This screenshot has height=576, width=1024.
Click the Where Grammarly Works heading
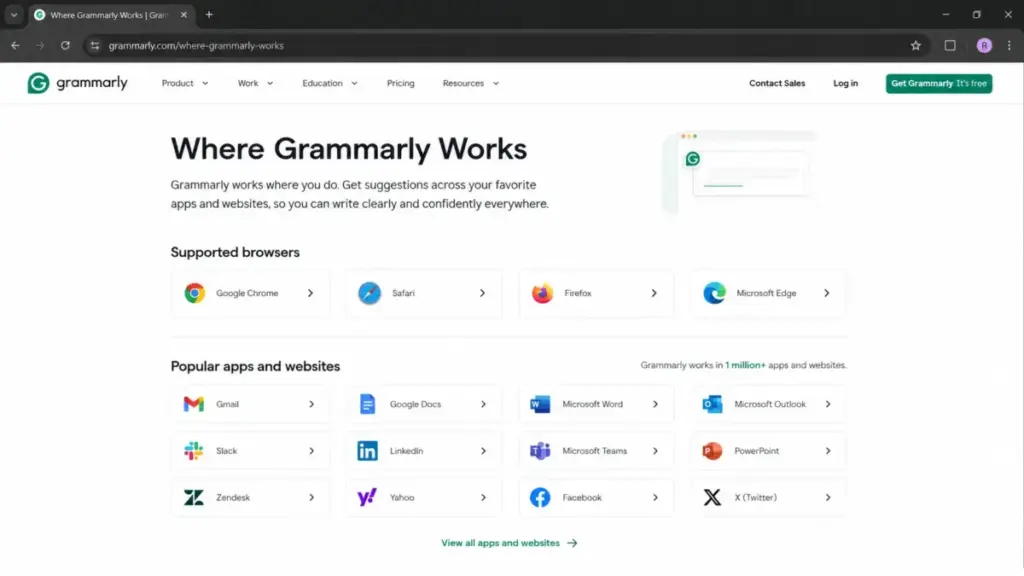click(x=349, y=149)
